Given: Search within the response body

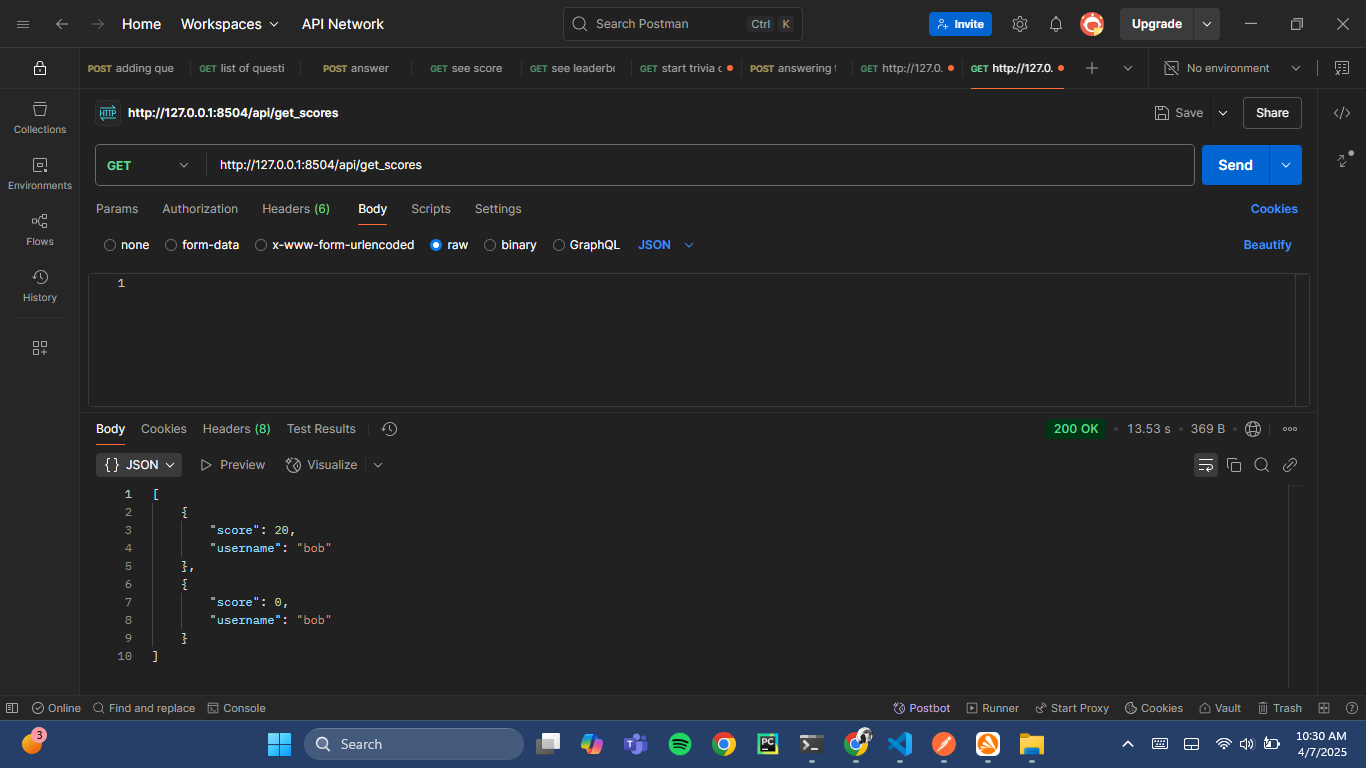Looking at the screenshot, I should click(1262, 465).
